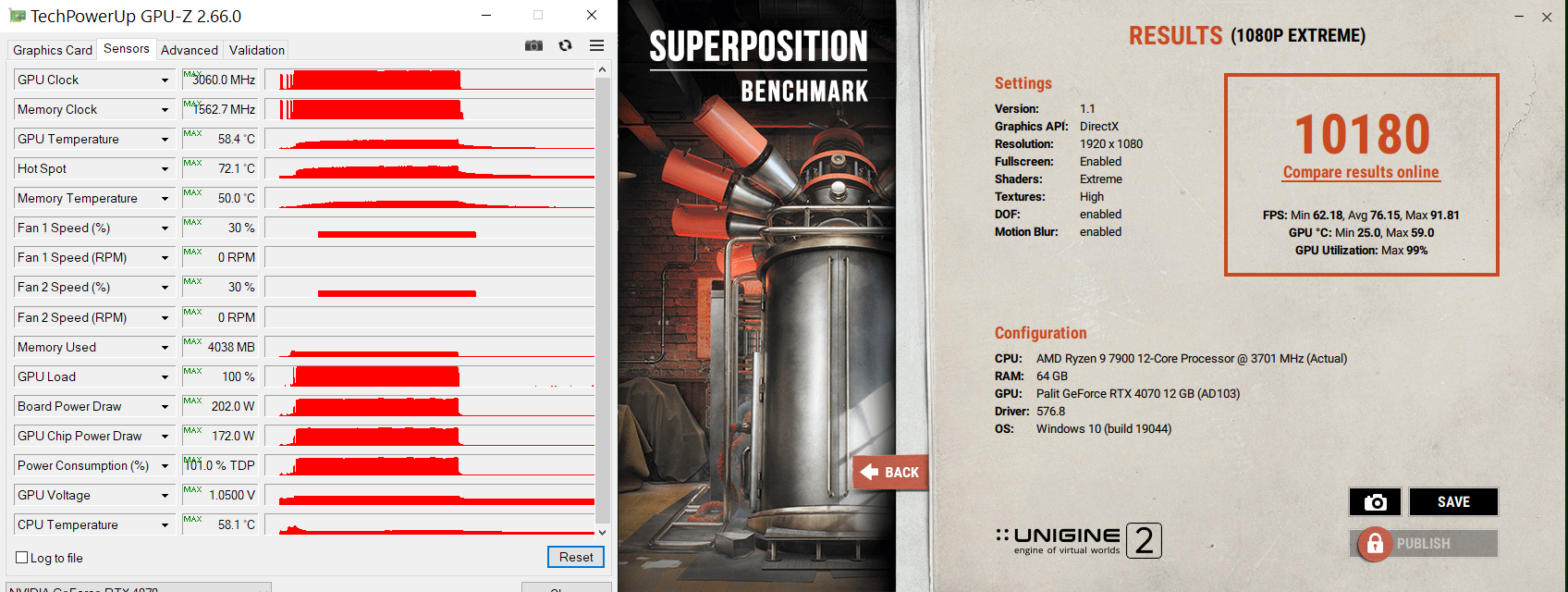Viewport: 1568px width, 592px height.
Task: Select the Sensors tab
Action: click(x=127, y=48)
